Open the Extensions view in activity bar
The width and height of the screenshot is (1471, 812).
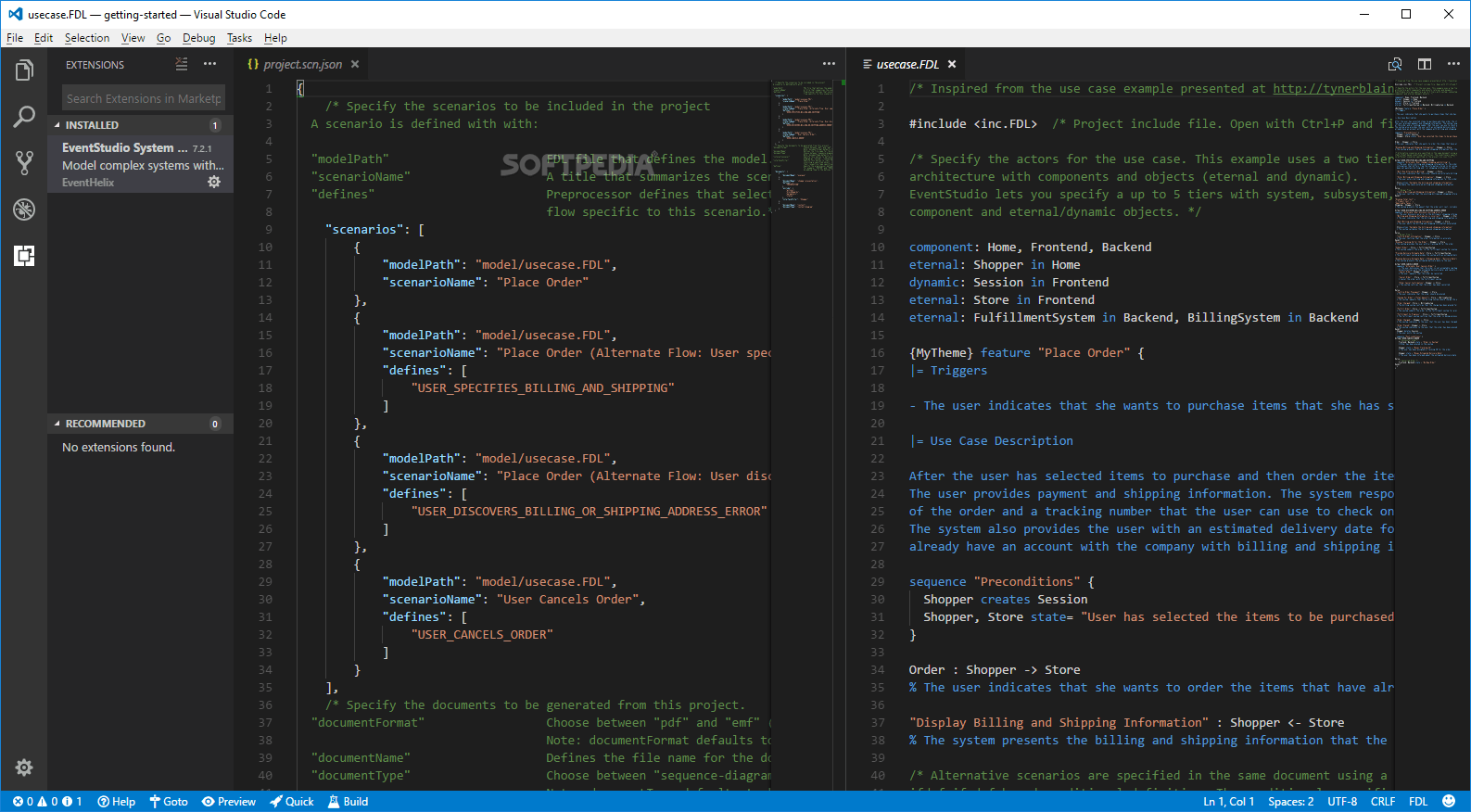coord(24,256)
